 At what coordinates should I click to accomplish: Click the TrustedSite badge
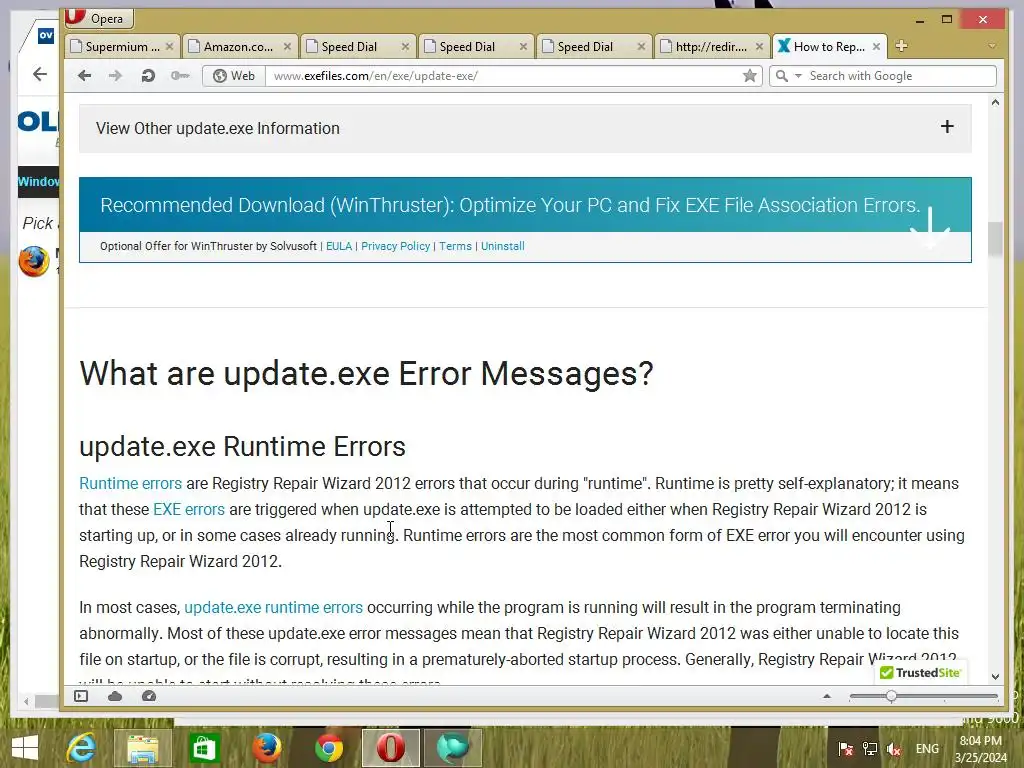coord(920,673)
